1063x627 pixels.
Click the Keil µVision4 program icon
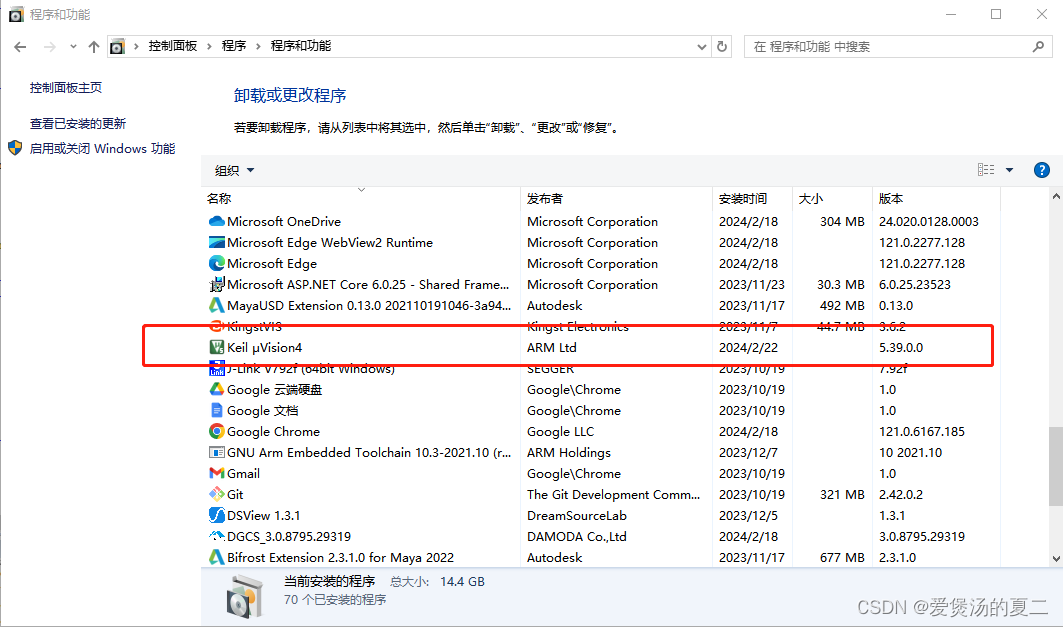[x=216, y=348]
